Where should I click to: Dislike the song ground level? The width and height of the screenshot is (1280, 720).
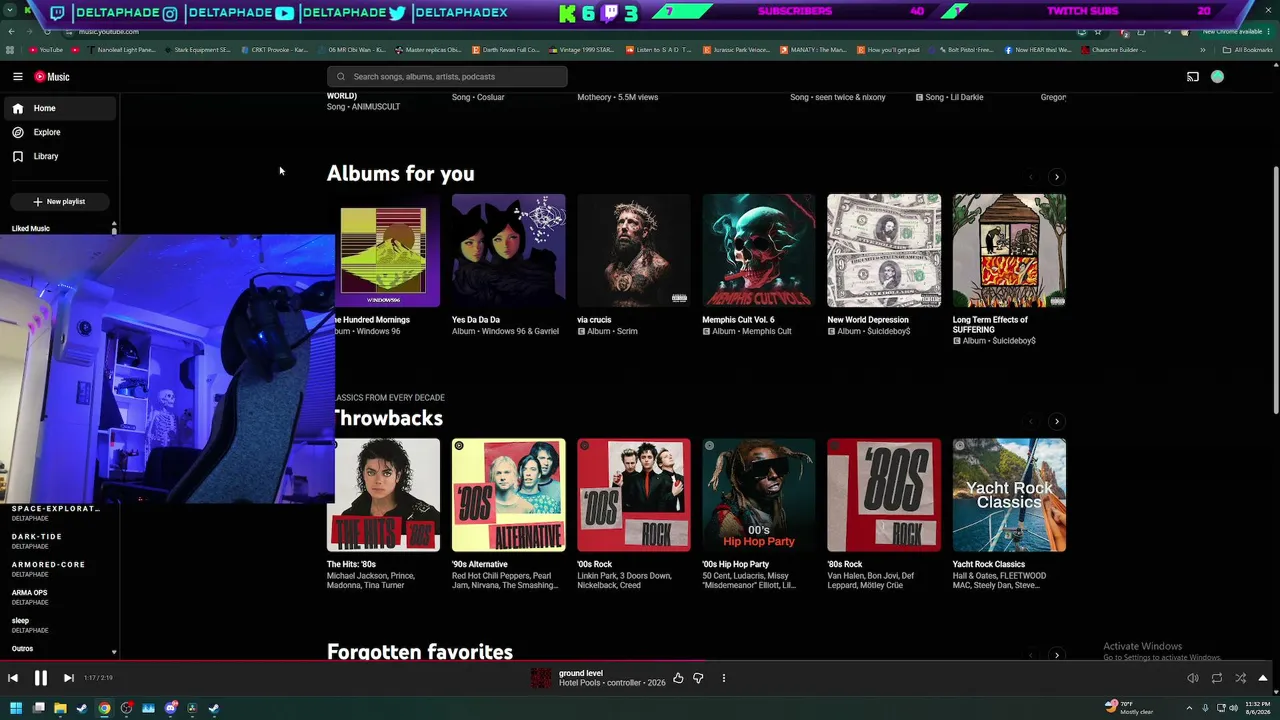tap(698, 678)
